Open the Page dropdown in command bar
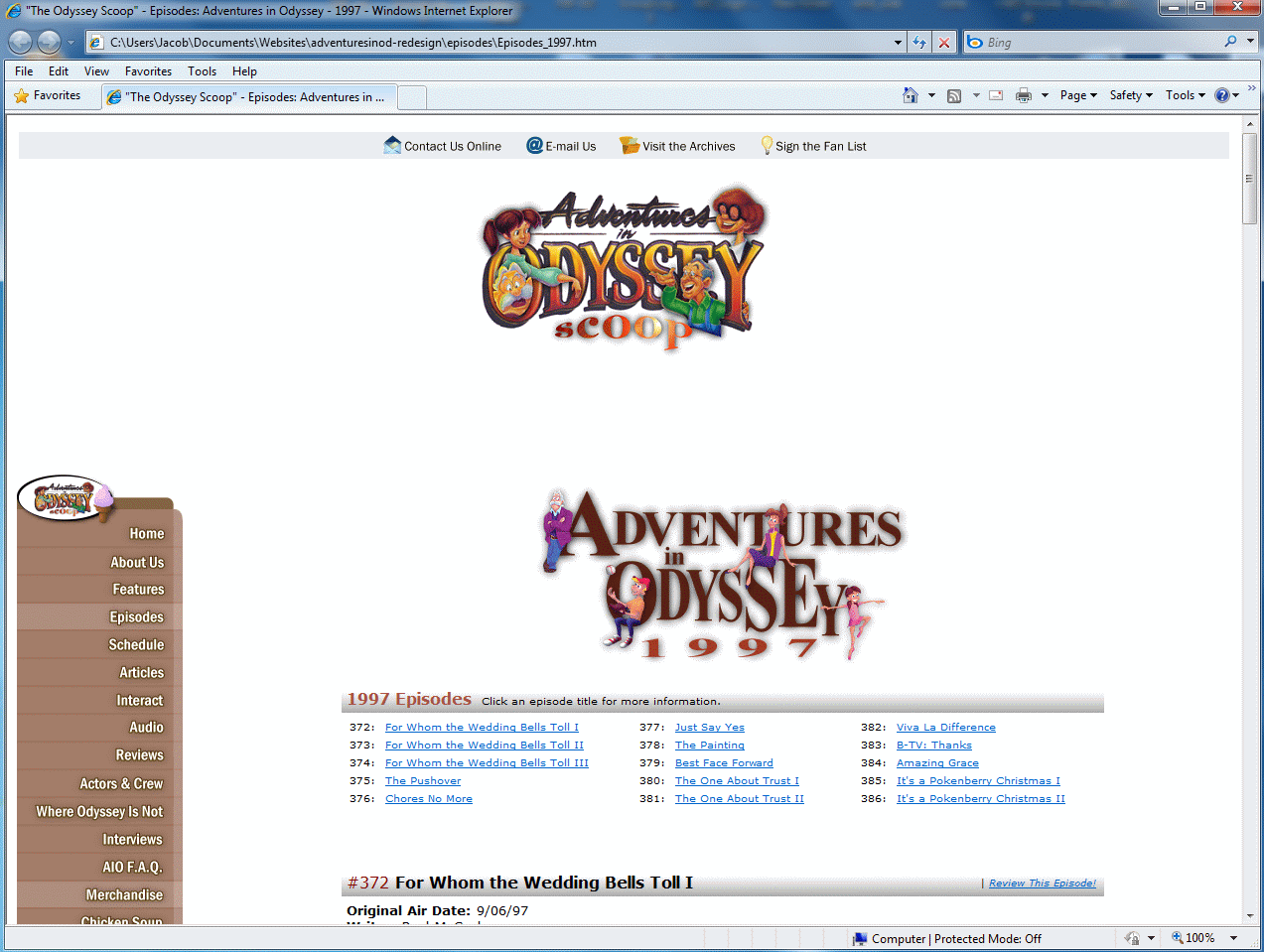Viewport: 1264px width, 952px height. point(1078,95)
